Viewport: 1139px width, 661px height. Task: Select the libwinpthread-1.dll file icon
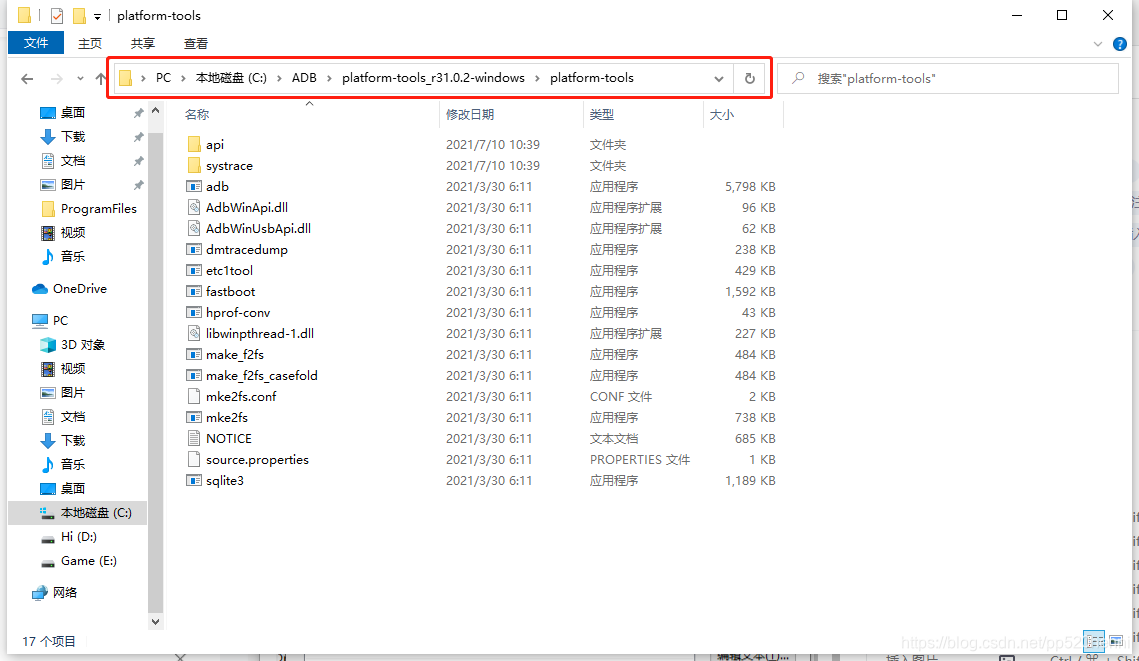(194, 334)
